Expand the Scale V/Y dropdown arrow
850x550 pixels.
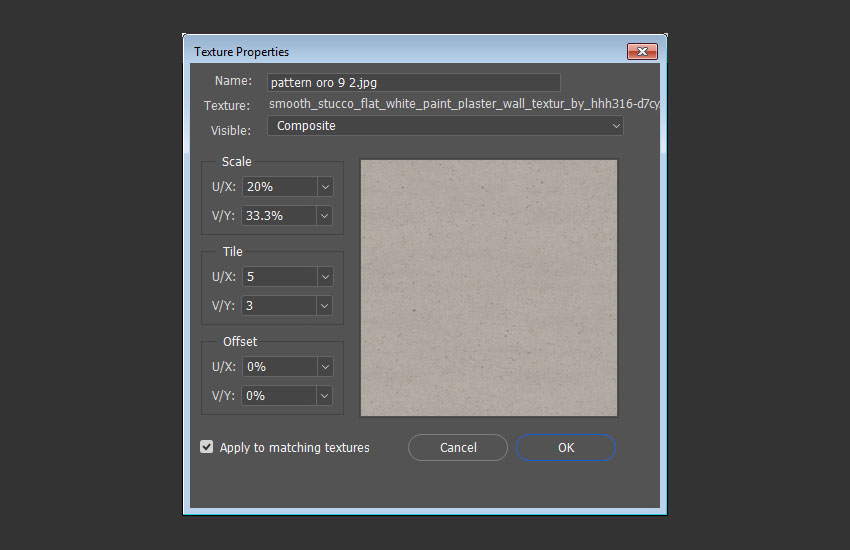324,216
